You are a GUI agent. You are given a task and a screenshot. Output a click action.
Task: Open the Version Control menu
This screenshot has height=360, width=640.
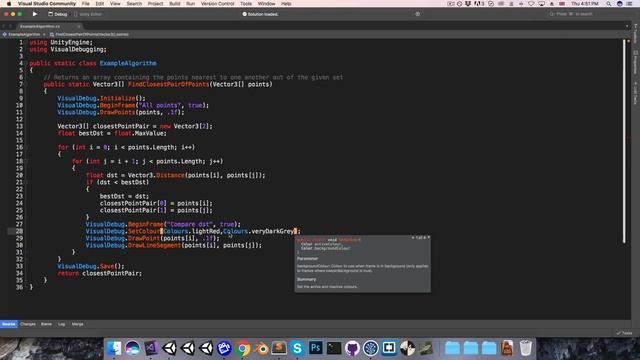coord(218,4)
